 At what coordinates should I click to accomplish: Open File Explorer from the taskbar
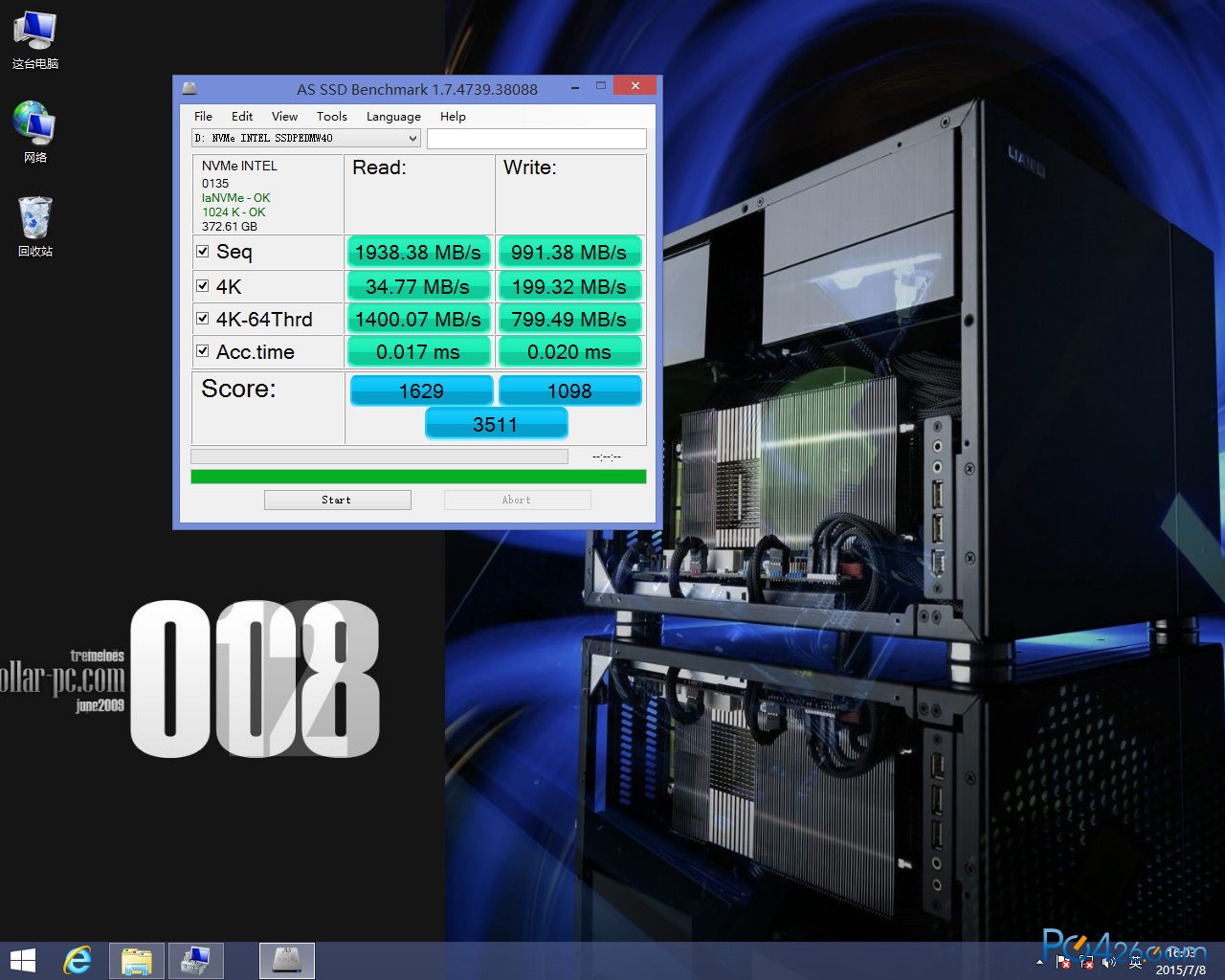[137, 961]
